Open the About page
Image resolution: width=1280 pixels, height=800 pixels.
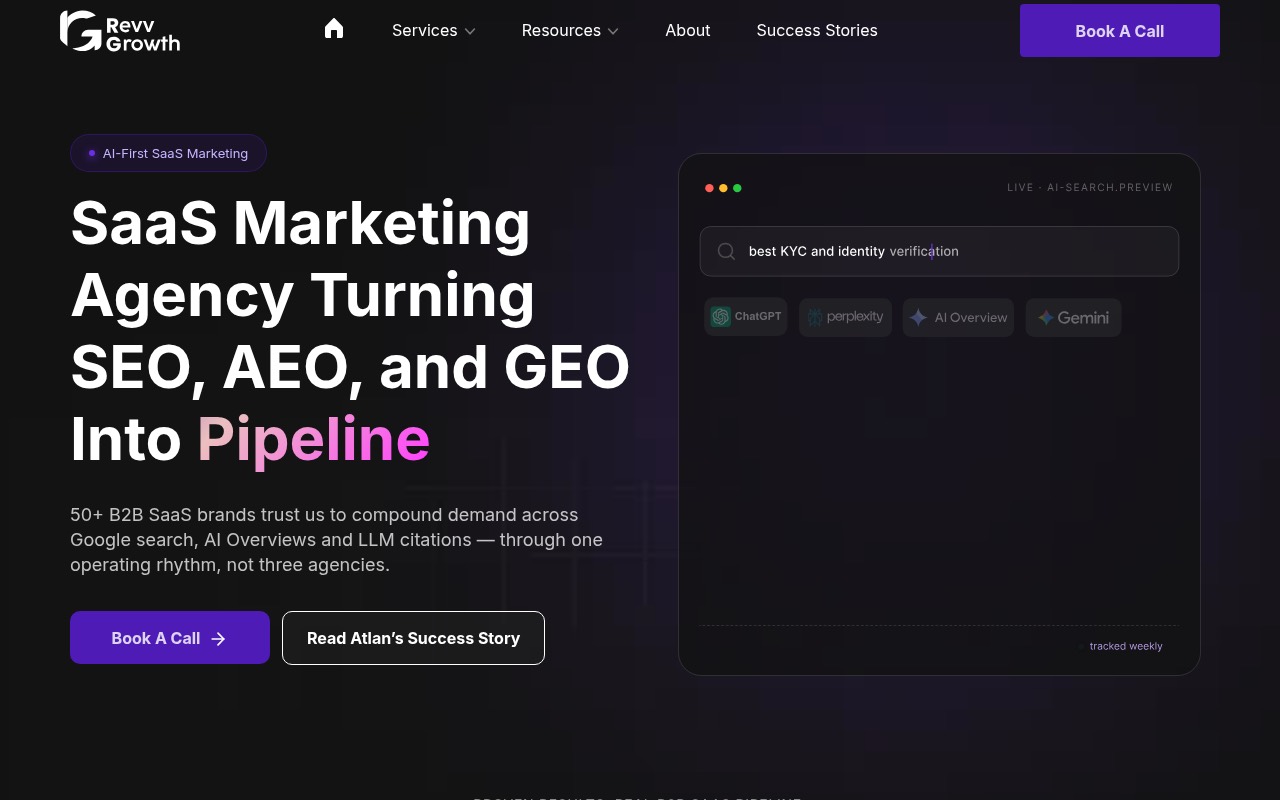tap(688, 30)
